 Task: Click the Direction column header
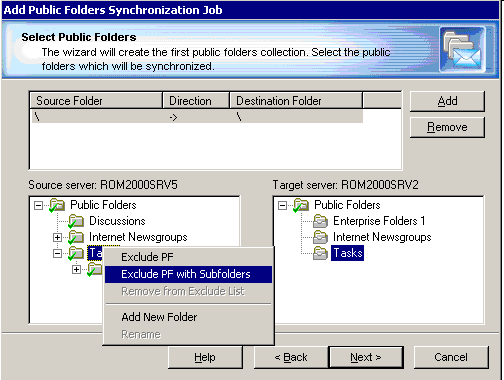point(196,101)
